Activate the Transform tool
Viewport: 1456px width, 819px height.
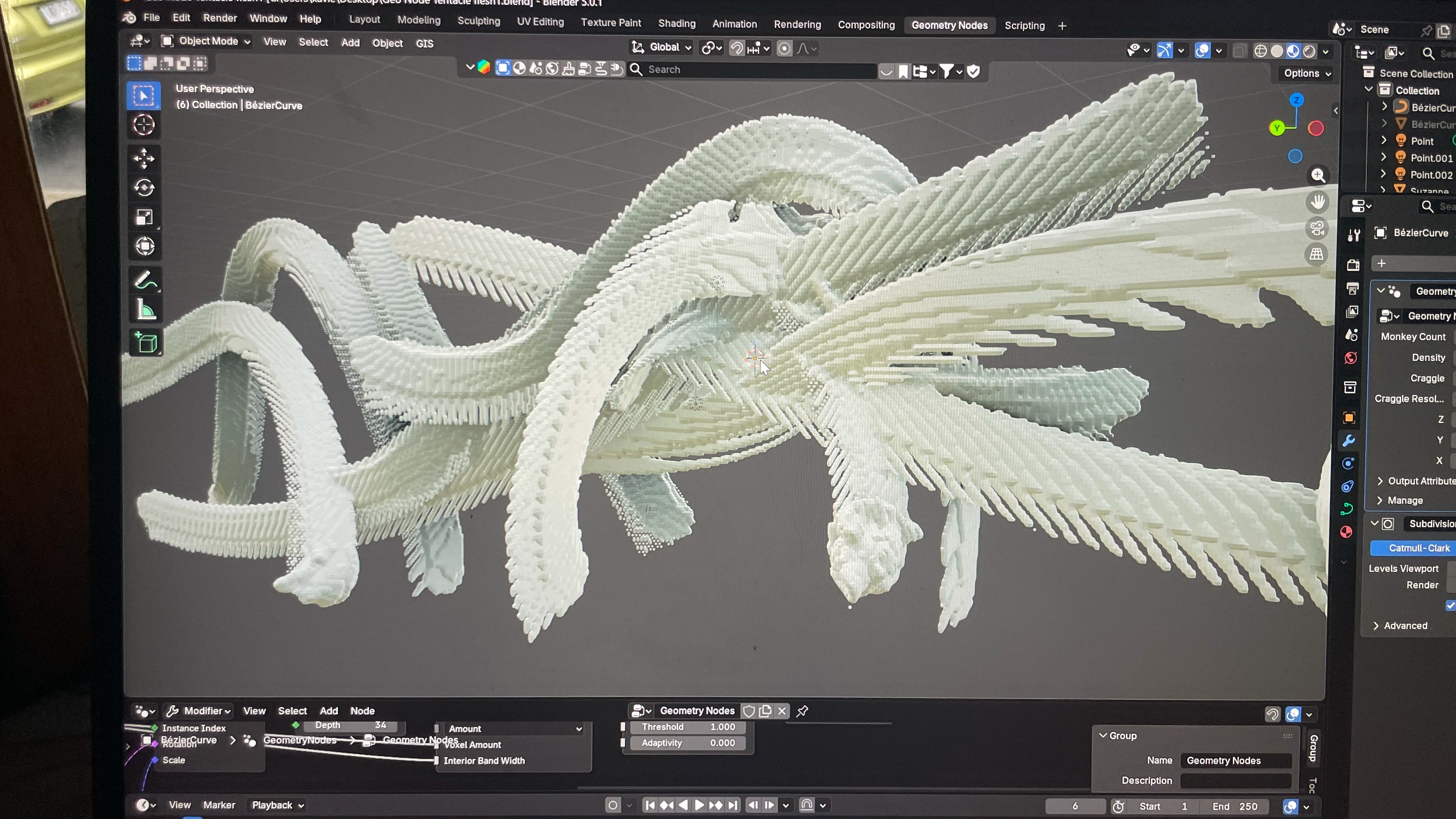pyautogui.click(x=145, y=246)
